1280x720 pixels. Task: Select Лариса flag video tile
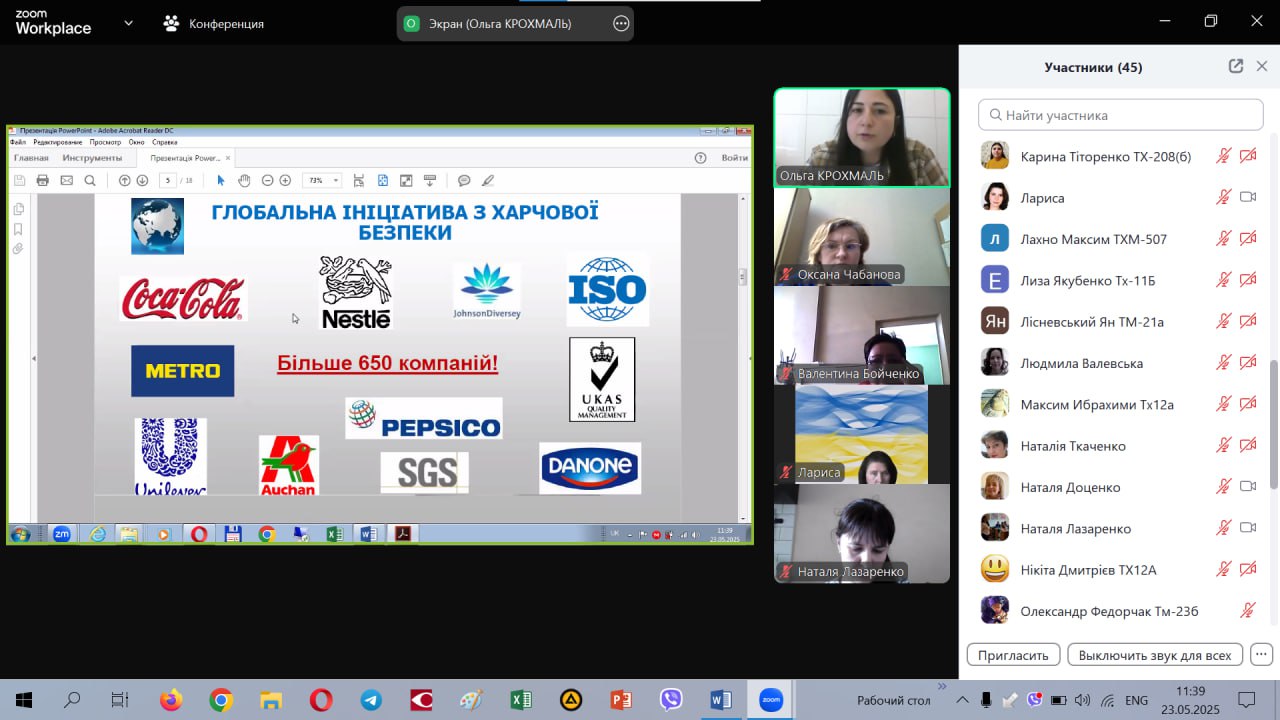pos(862,435)
